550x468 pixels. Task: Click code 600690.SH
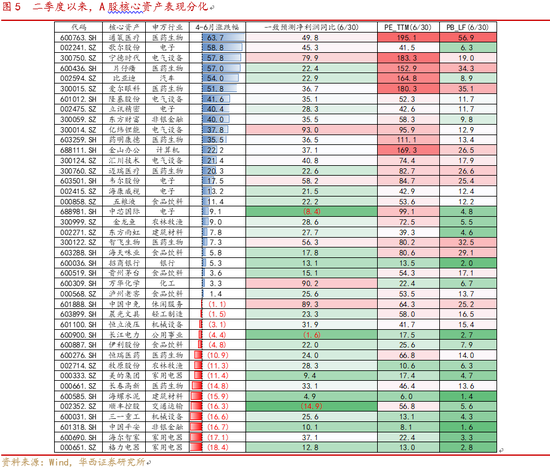[x=78, y=437]
